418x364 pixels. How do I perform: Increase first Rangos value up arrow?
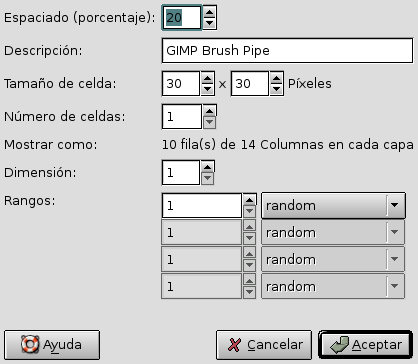click(x=249, y=200)
